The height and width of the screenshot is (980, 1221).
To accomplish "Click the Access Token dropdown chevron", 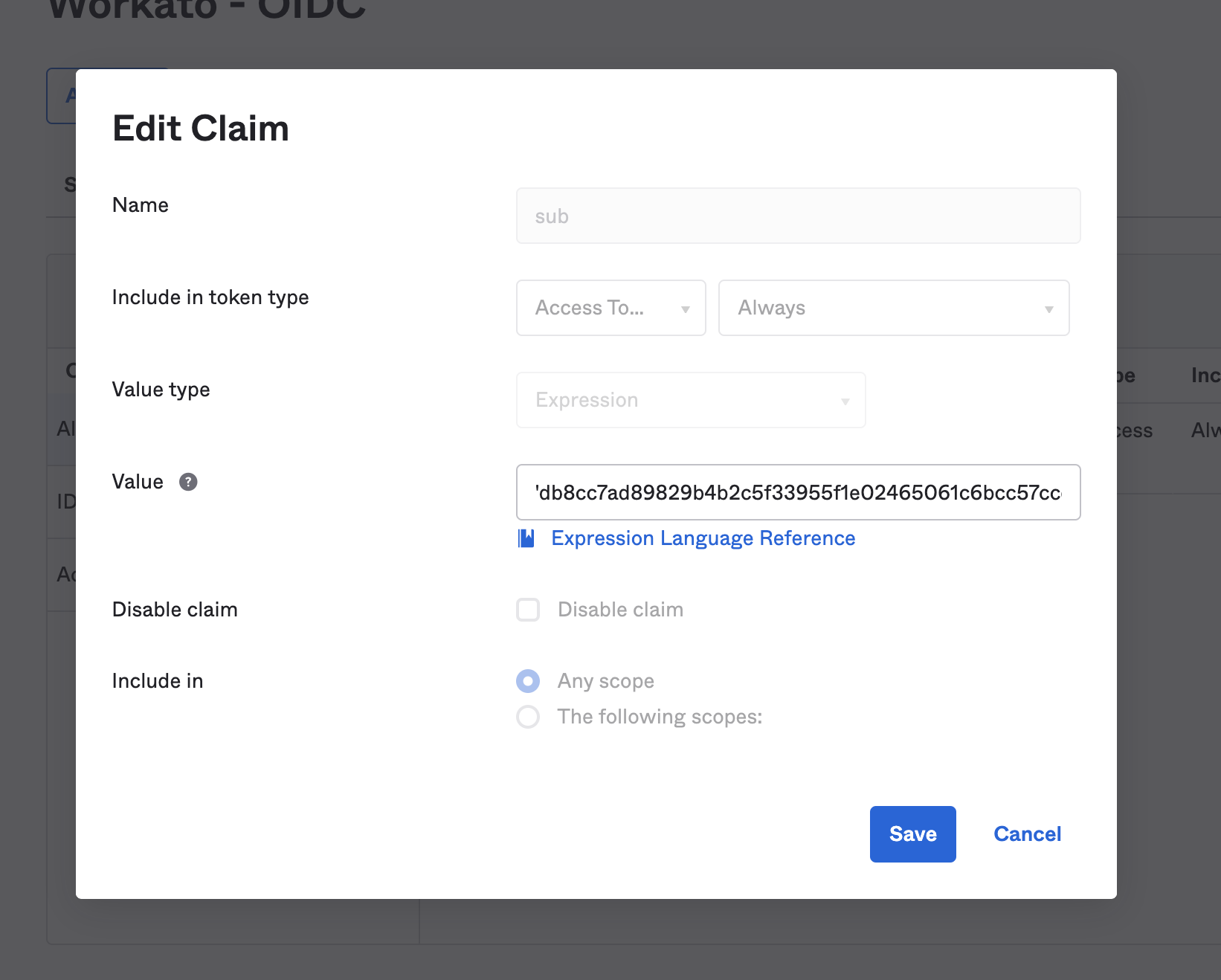I will pos(685,308).
